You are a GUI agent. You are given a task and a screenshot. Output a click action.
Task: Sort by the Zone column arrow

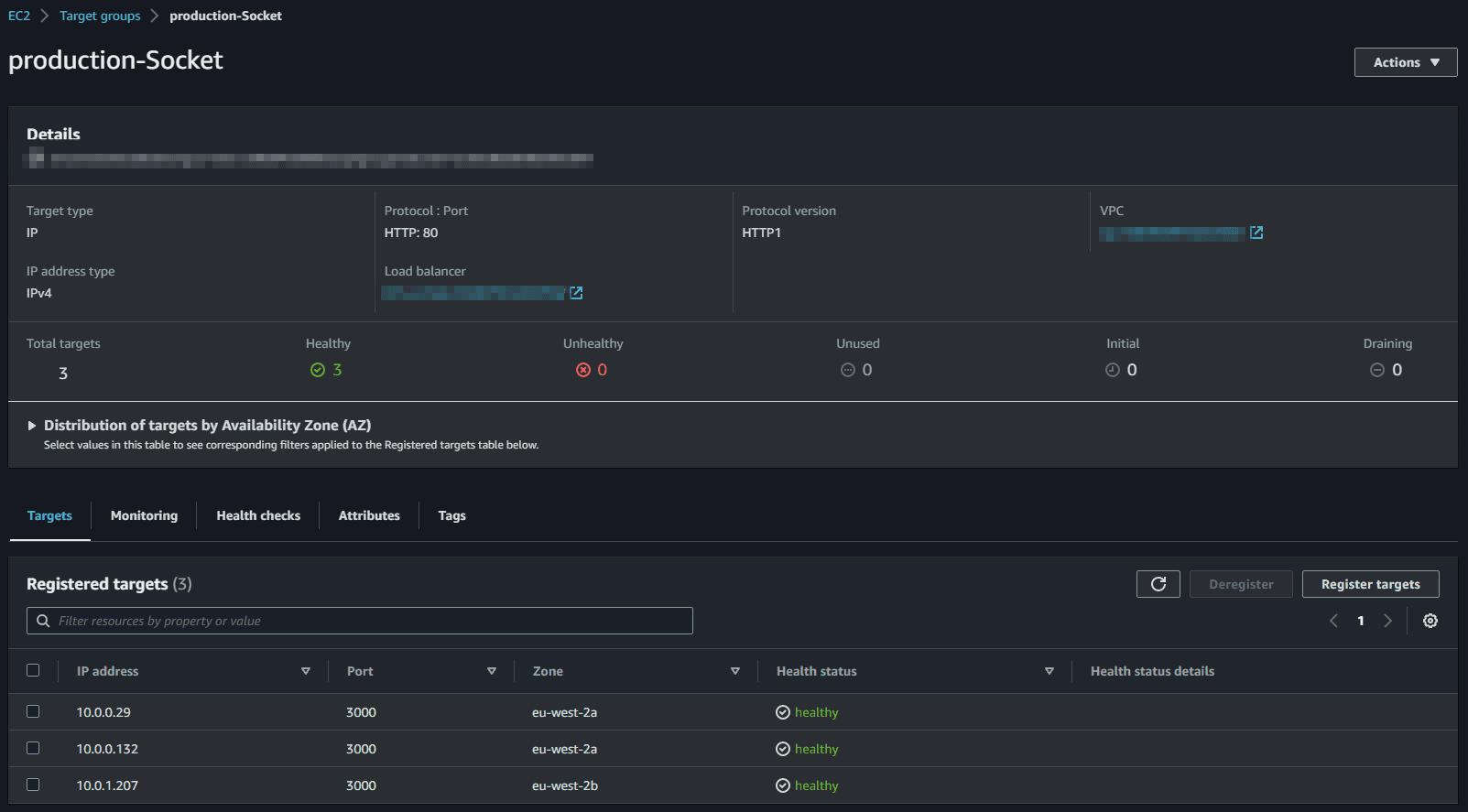(734, 671)
